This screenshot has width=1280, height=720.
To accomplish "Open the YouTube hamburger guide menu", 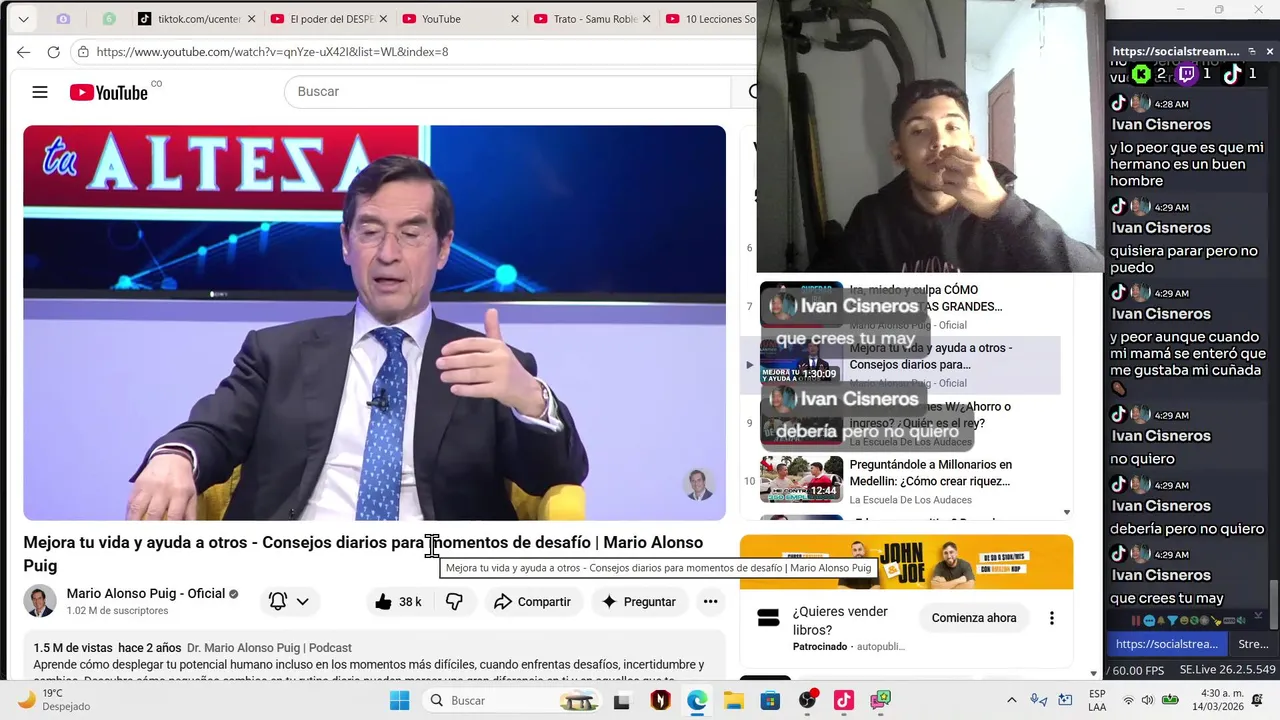I will pyautogui.click(x=40, y=92).
